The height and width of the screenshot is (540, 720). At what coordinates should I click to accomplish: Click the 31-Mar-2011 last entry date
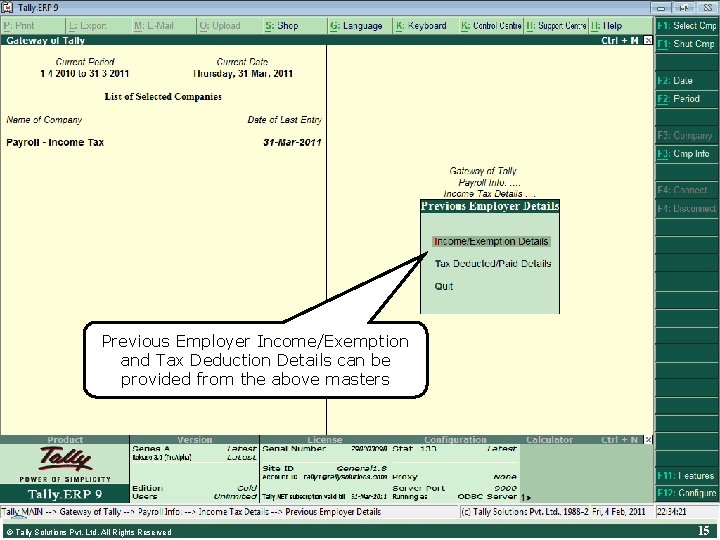(292, 142)
